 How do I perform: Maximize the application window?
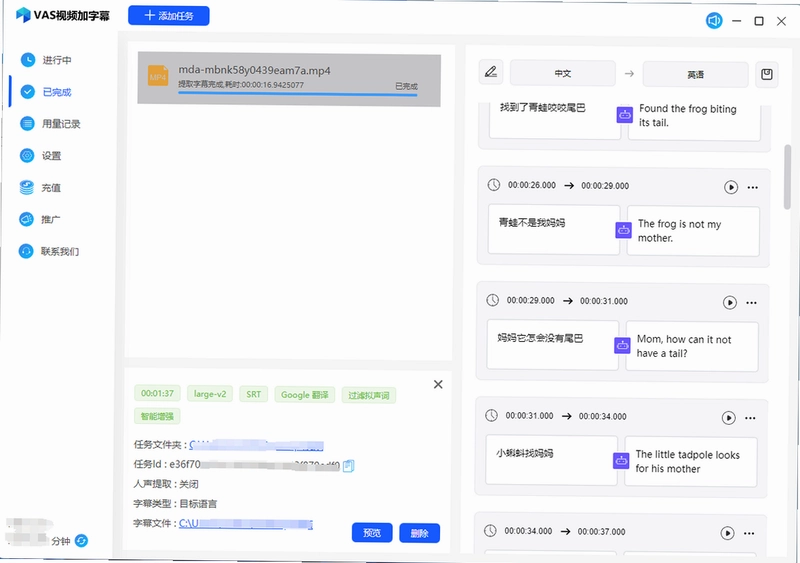point(759,21)
